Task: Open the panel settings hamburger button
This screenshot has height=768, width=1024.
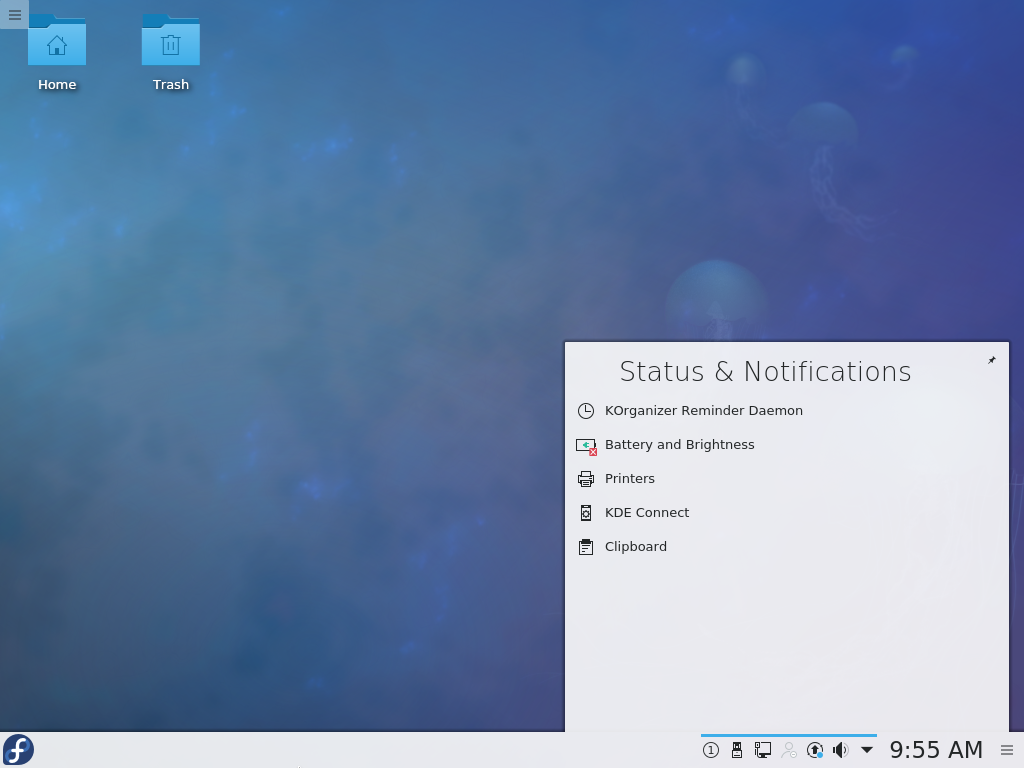Action: click(1007, 750)
